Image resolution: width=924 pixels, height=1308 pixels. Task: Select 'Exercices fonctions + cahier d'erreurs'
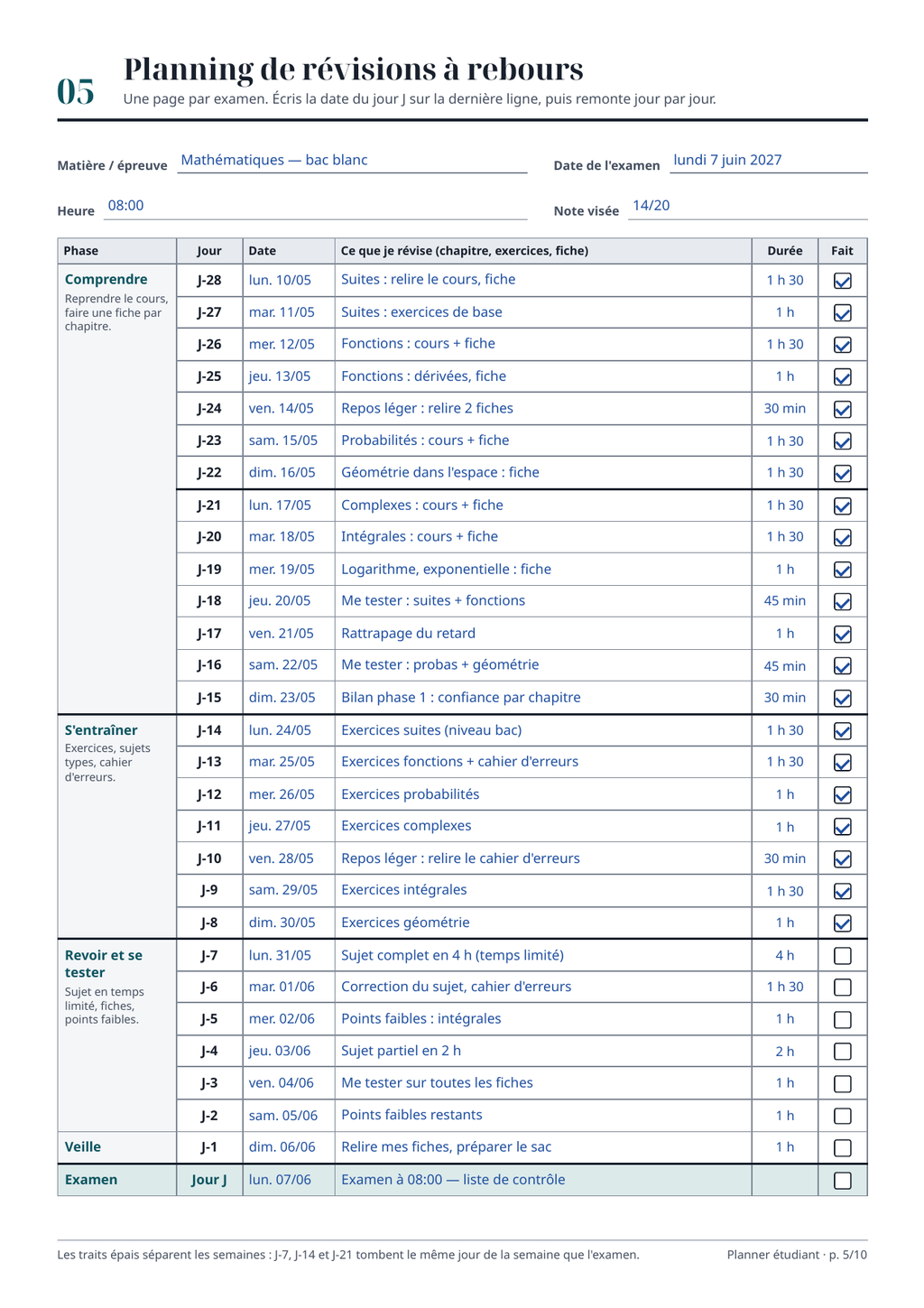tap(459, 762)
